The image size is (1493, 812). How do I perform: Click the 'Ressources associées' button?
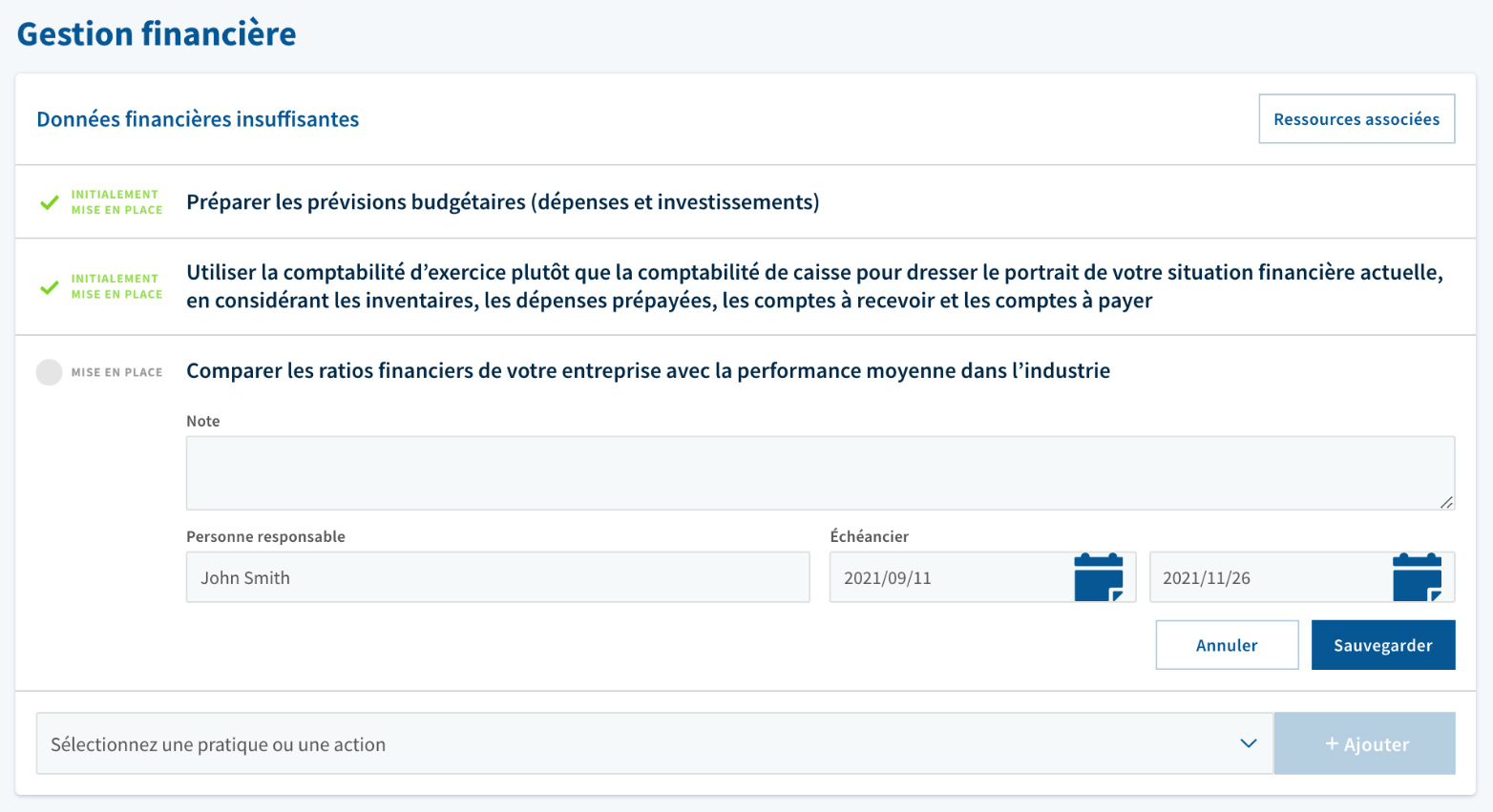1356,119
